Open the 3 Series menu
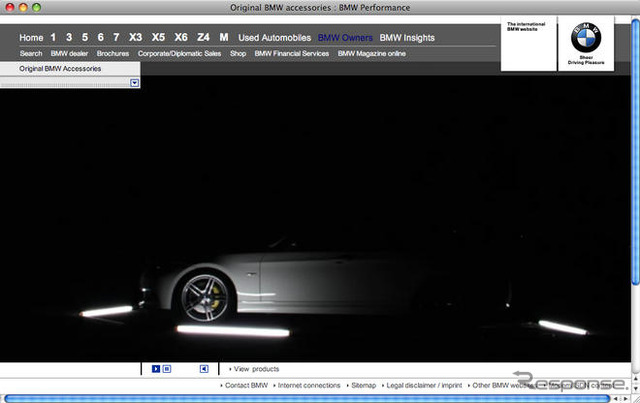Viewport: 640px width, 403px height. pyautogui.click(x=69, y=37)
